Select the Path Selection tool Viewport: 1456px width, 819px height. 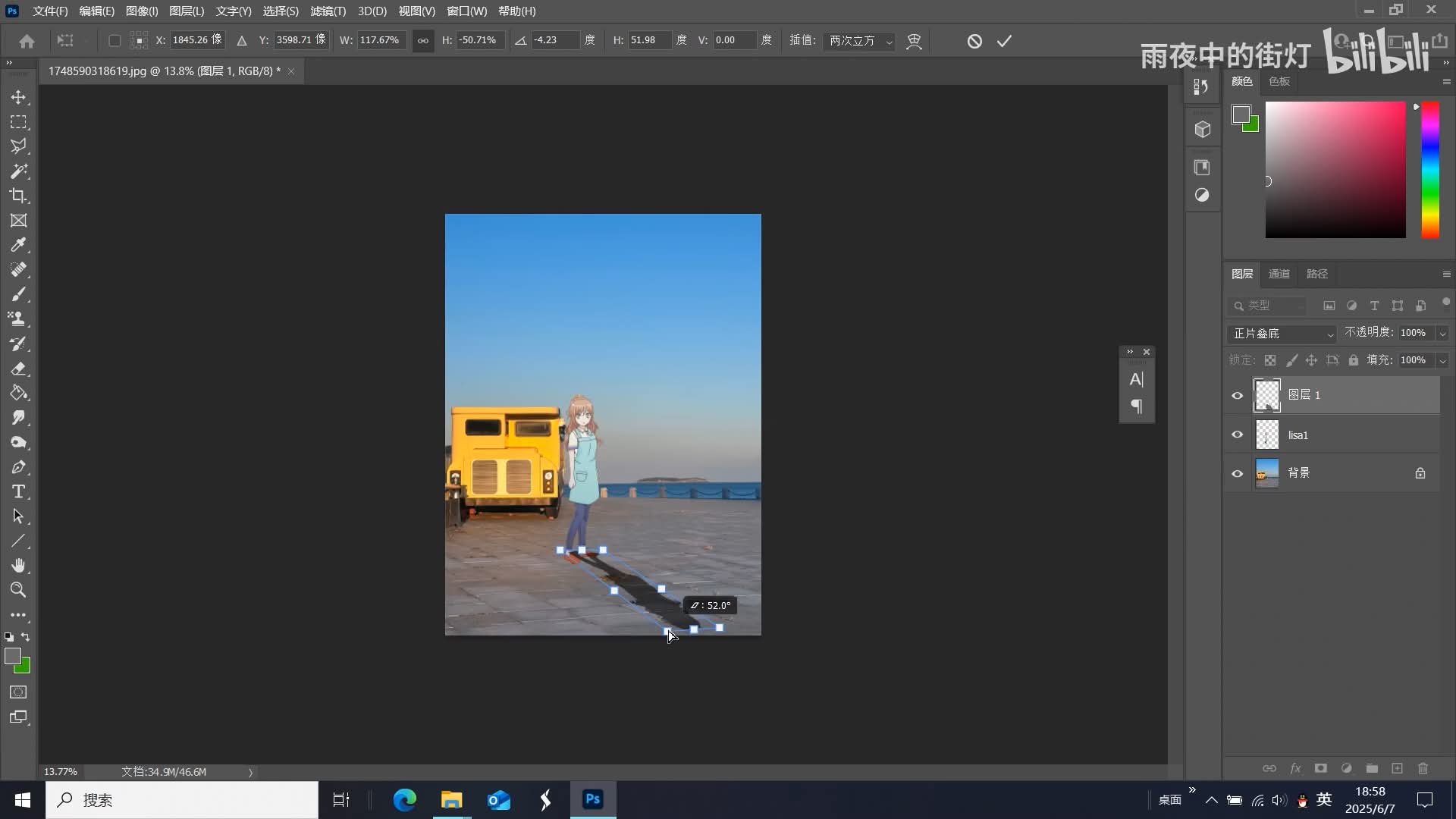[x=18, y=516]
